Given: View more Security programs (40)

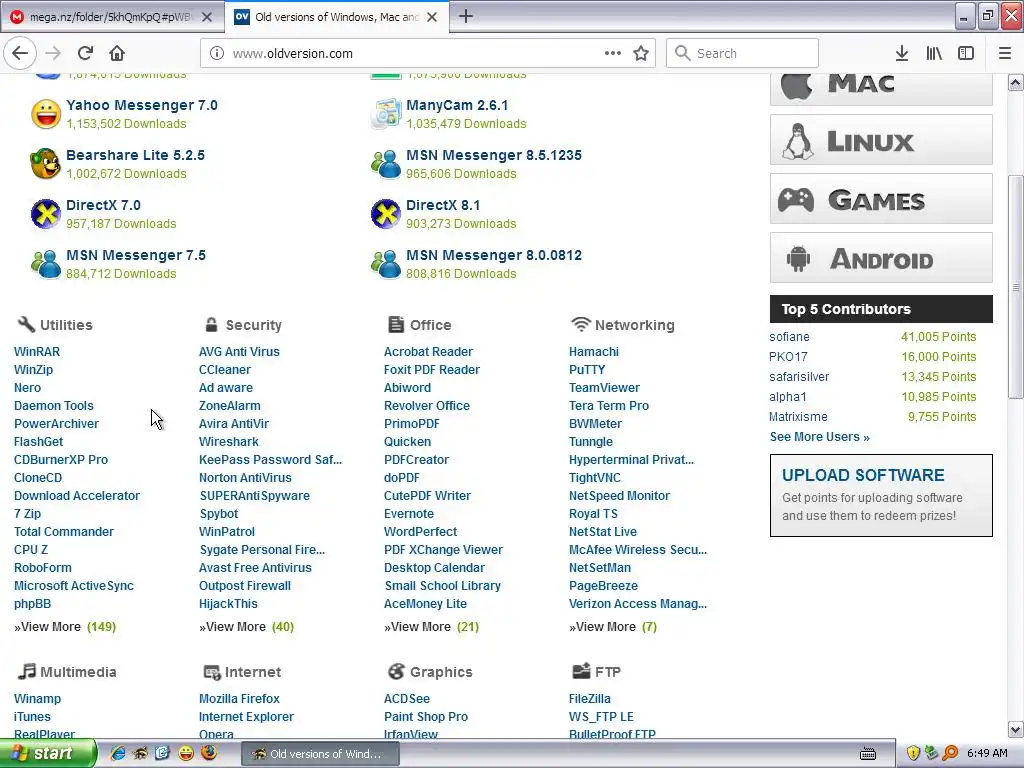Looking at the screenshot, I should point(246,627).
